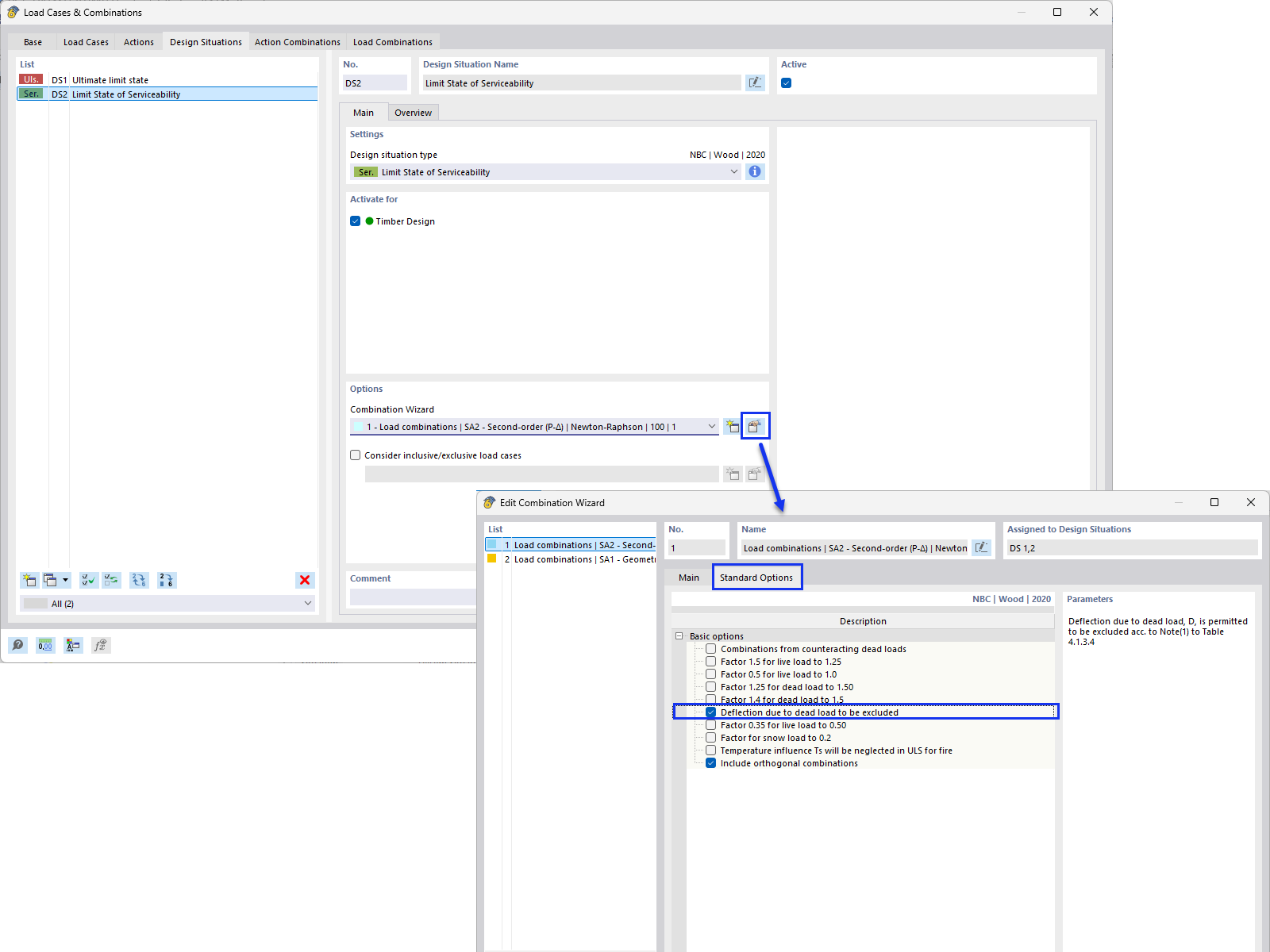The image size is (1270, 952).
Task: Click the fx formula icon in status bar
Action: (x=101, y=645)
